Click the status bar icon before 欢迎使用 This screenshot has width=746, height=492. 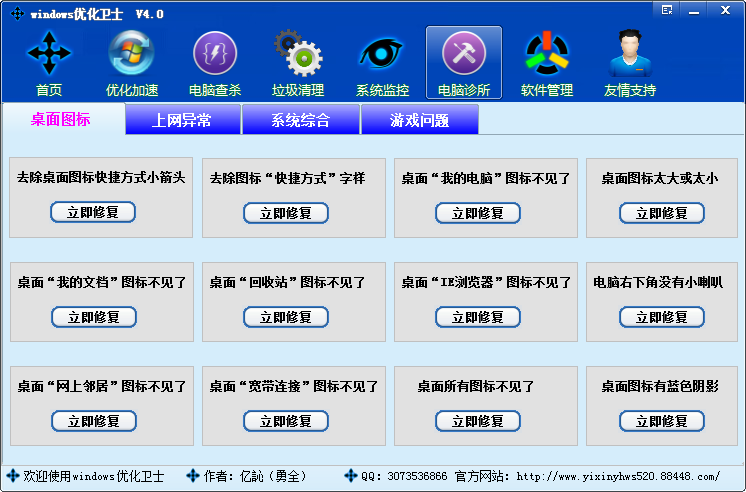pos(13,475)
